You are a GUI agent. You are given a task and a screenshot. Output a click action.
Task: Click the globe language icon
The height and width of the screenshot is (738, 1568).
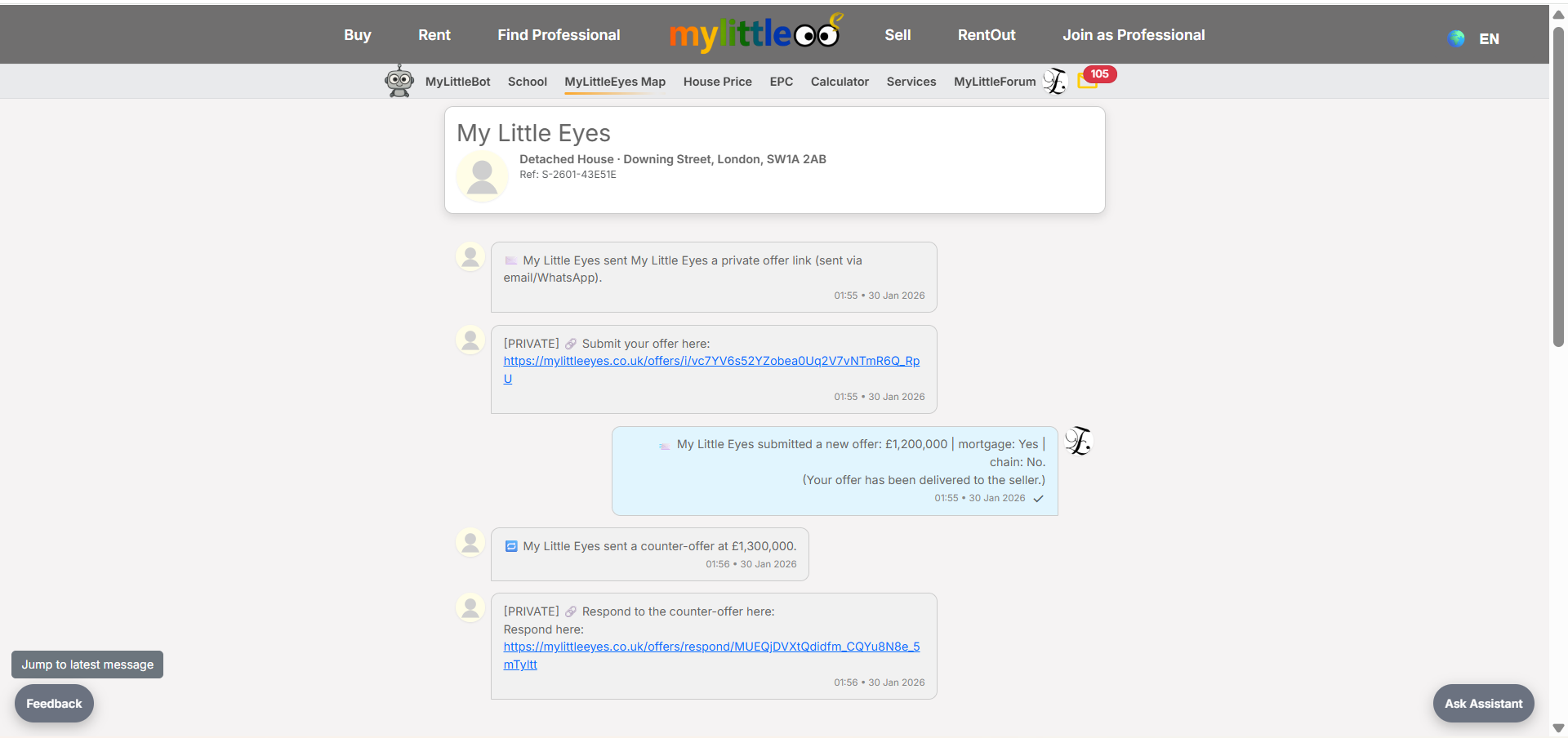point(1456,38)
